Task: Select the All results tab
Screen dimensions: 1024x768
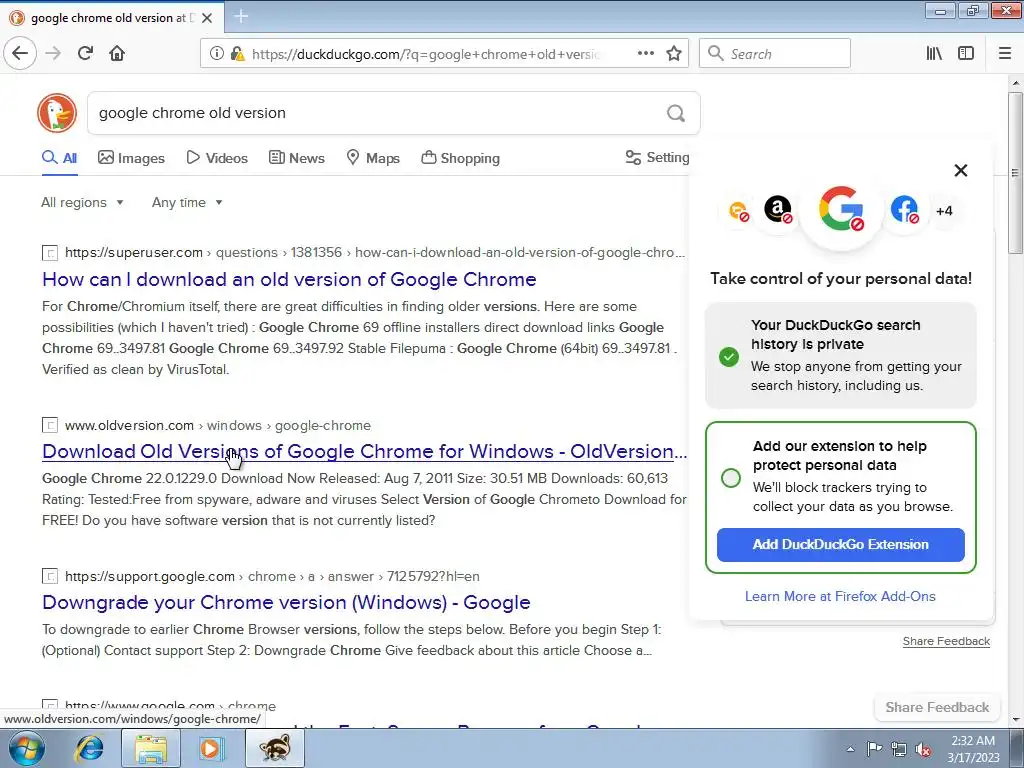Action: 59,157
